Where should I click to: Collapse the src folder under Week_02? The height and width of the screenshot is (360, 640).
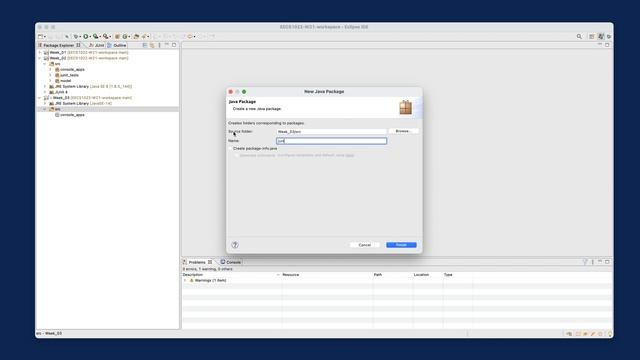[x=45, y=64]
